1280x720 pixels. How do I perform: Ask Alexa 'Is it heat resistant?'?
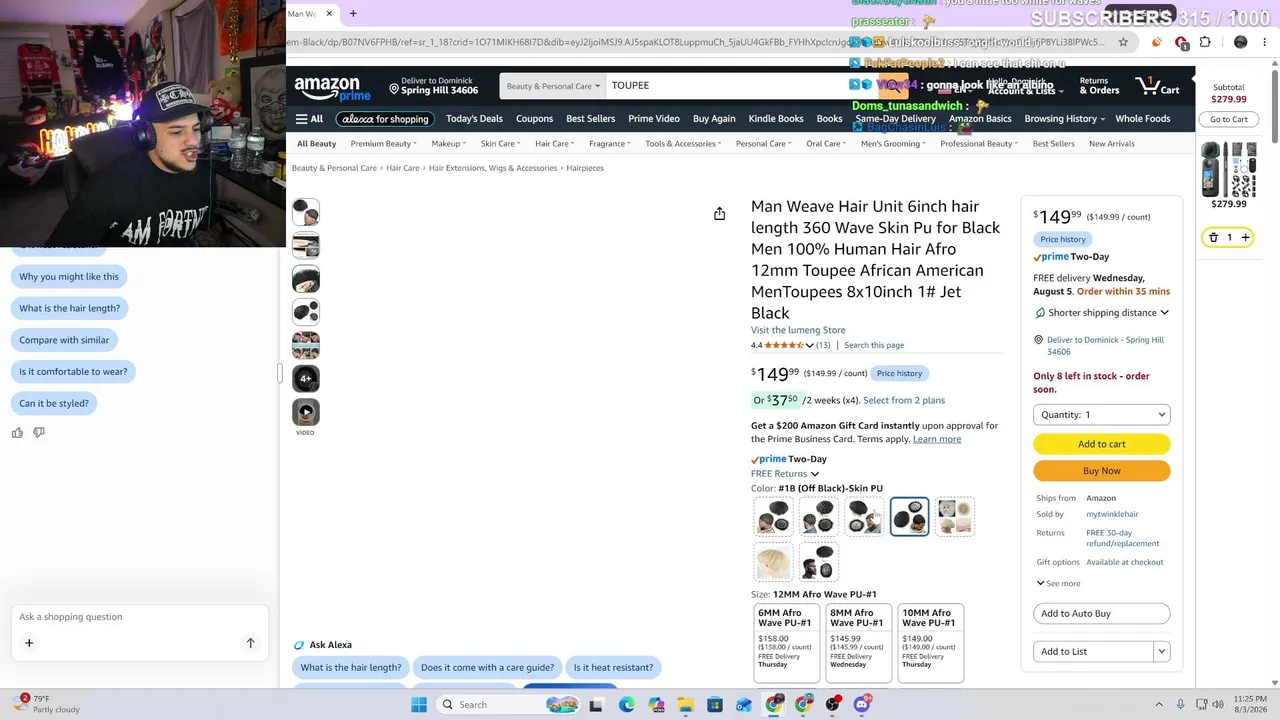point(613,668)
